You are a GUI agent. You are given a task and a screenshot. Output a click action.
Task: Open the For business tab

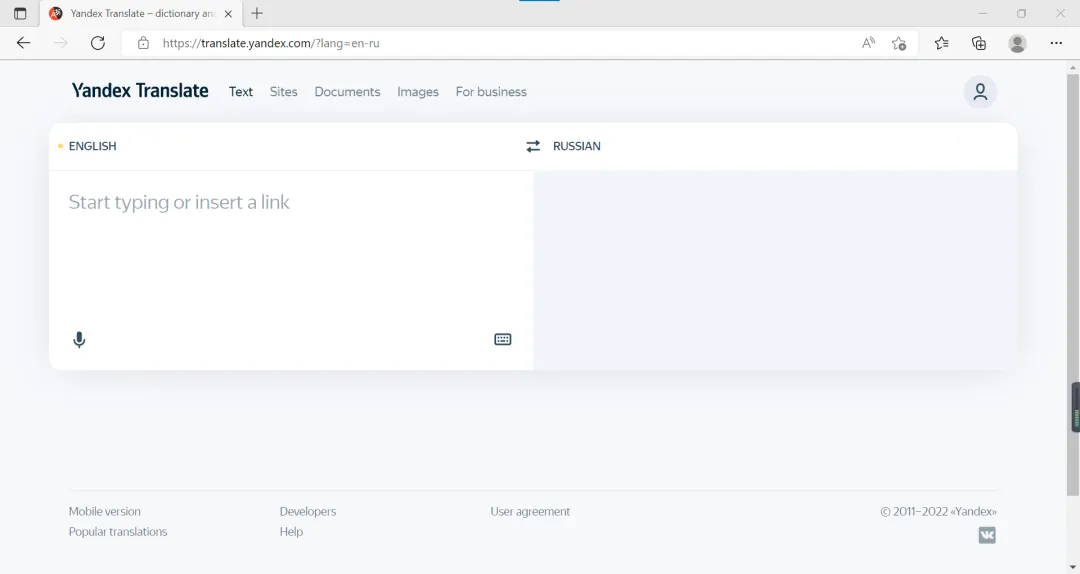click(x=491, y=92)
